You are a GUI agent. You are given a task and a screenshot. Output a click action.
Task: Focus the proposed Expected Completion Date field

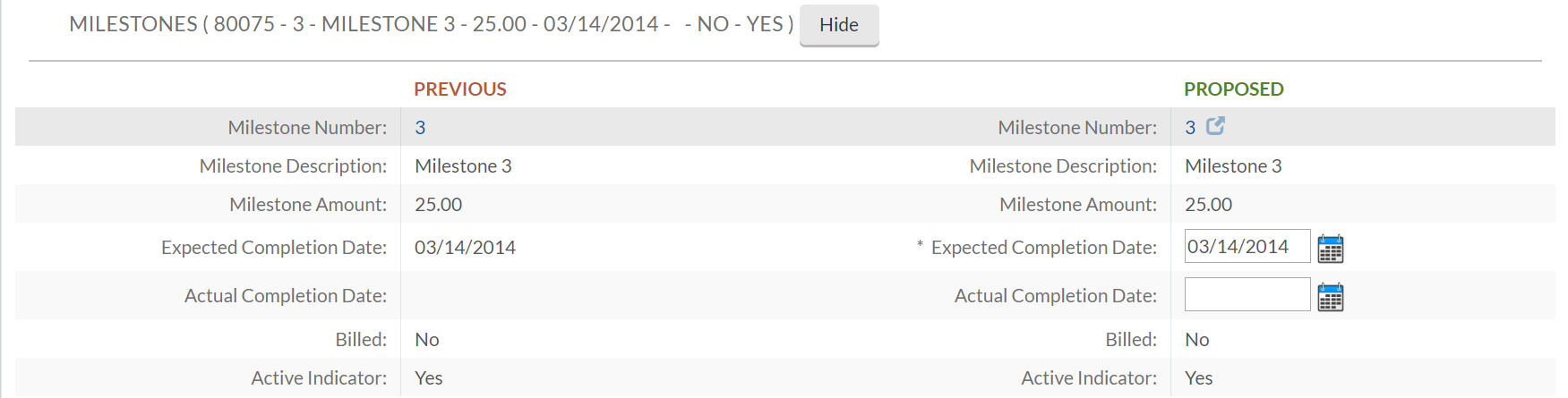click(x=1247, y=247)
